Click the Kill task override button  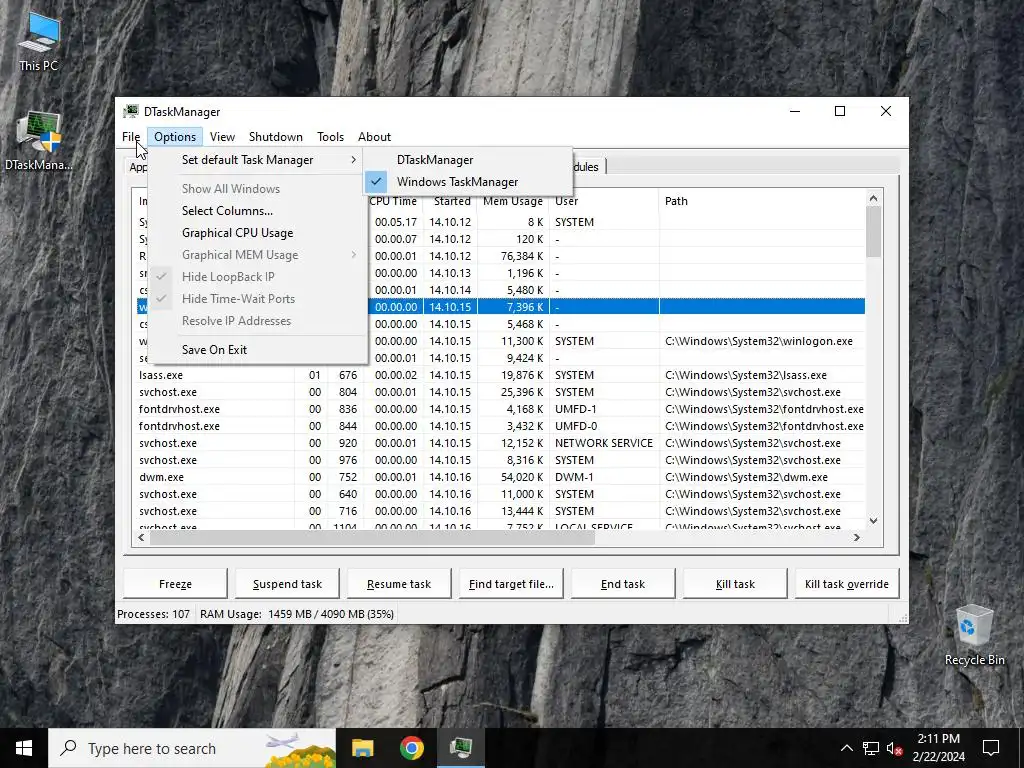[x=847, y=584]
